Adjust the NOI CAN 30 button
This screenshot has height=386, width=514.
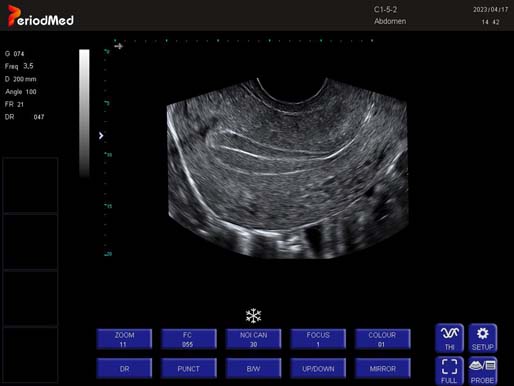coord(253,339)
